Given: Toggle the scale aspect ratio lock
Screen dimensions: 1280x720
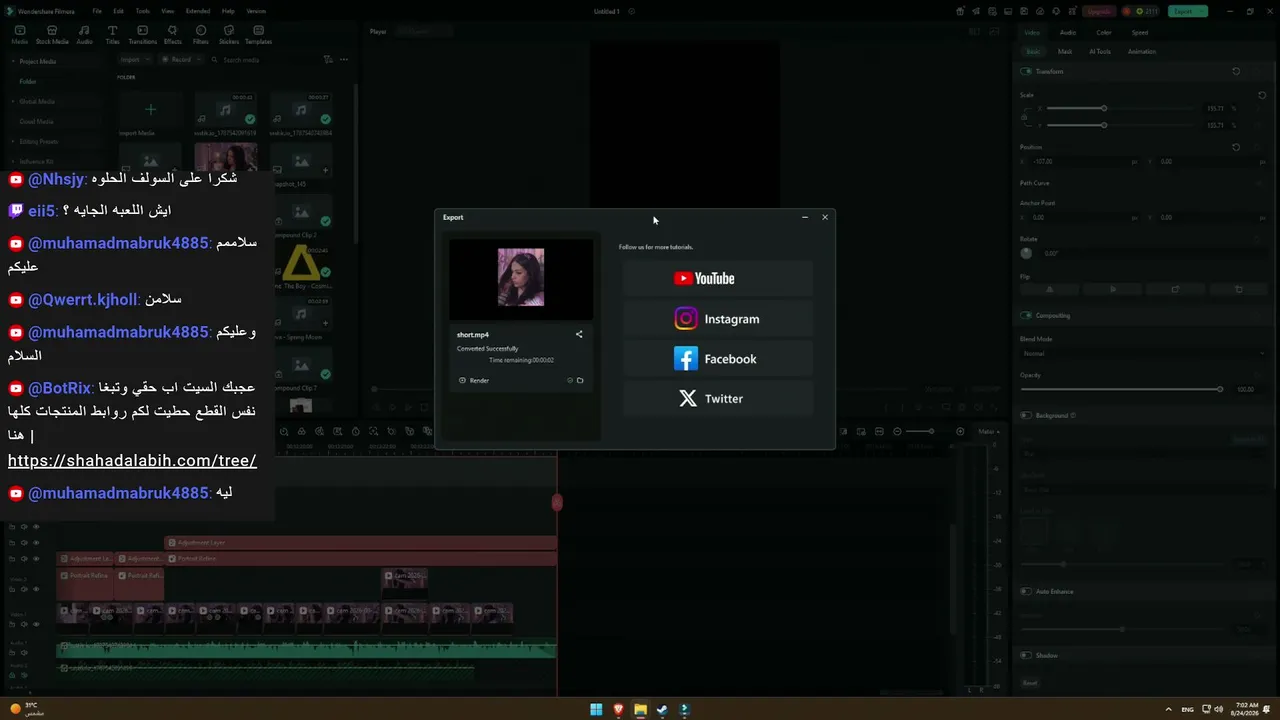Looking at the screenshot, I should click(1024, 117).
